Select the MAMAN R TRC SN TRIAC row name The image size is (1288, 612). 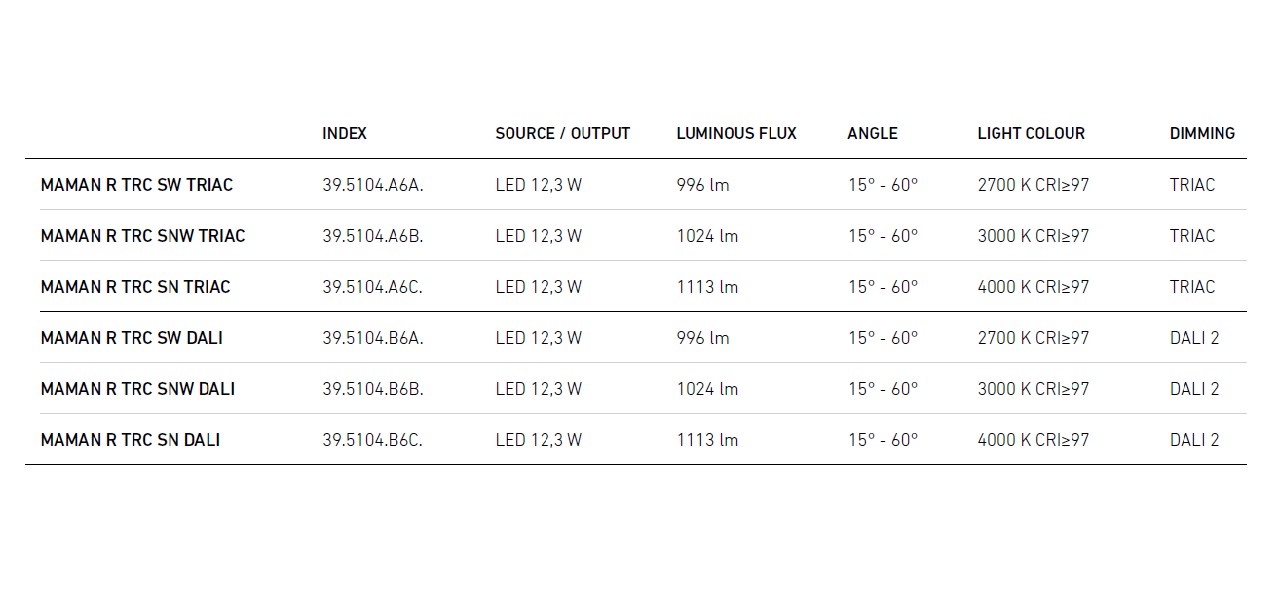136,287
